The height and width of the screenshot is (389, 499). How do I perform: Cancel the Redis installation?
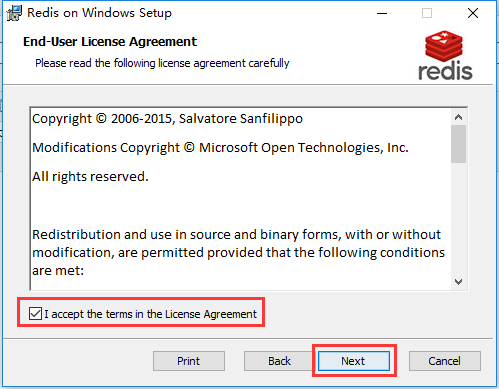tap(445, 361)
